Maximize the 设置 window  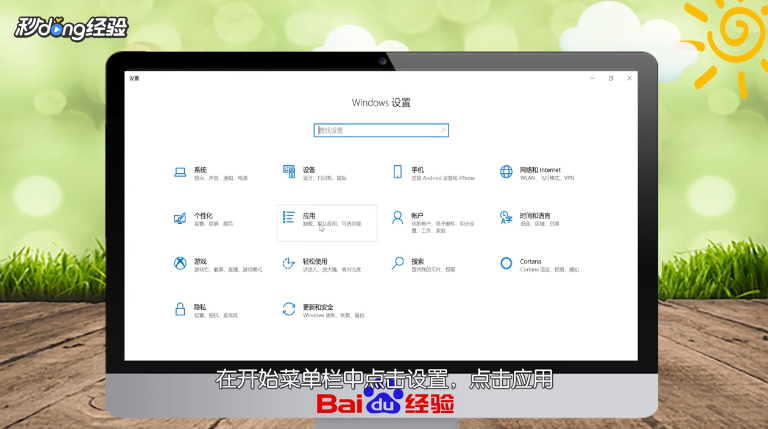click(x=611, y=78)
